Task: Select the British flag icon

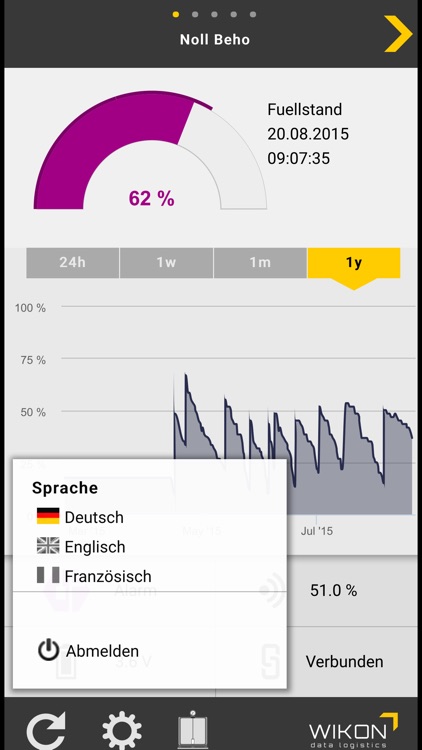Action: [48, 546]
